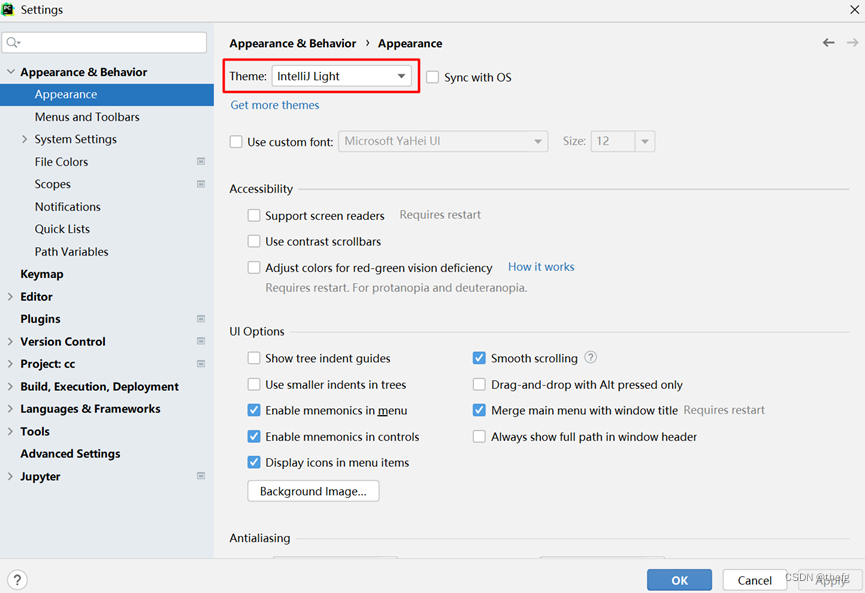Disable Enable mnemonics in controls
This screenshot has height=593, width=865.
coord(254,436)
